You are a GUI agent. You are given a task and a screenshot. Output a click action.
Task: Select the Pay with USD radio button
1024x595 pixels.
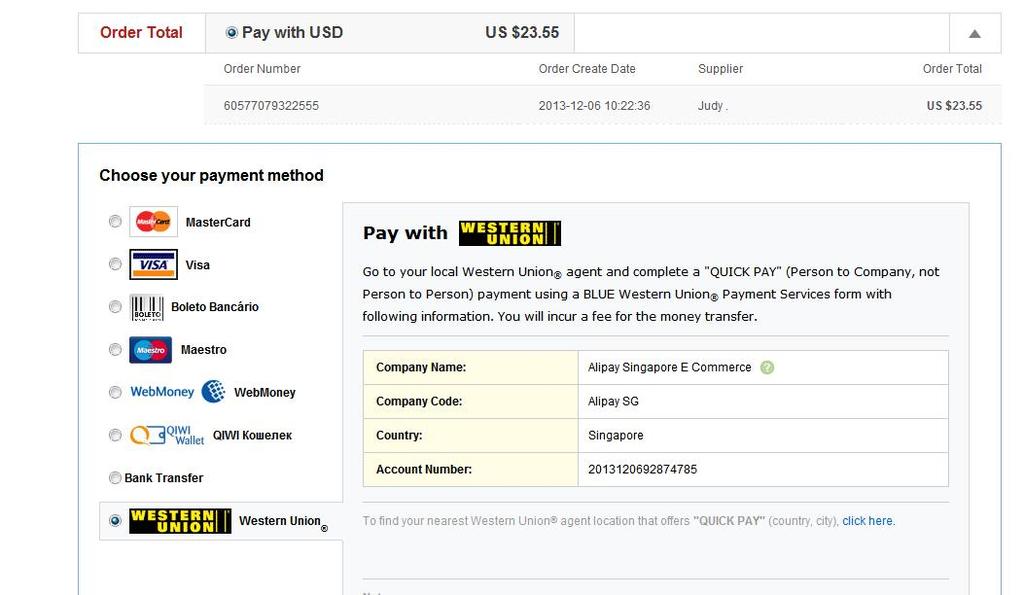(232, 33)
